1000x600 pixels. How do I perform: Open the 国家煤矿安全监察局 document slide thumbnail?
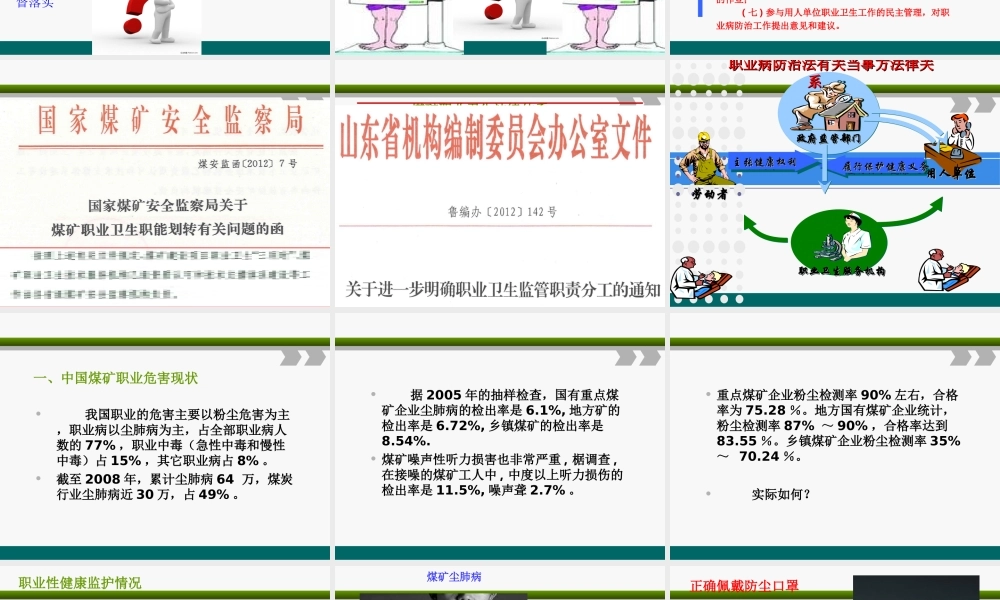pos(165,184)
